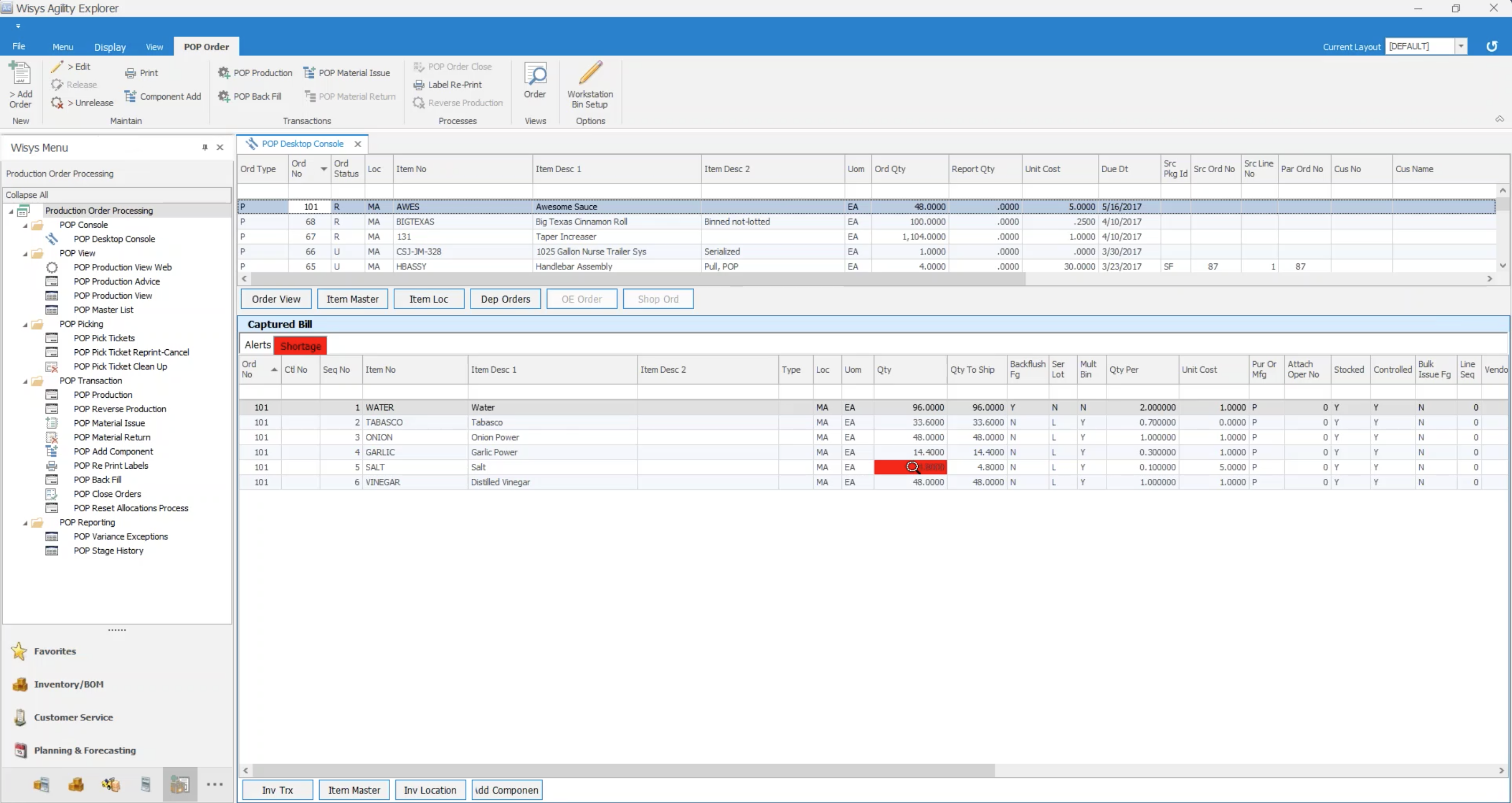Collapse Production Order Processing root node

point(11,211)
